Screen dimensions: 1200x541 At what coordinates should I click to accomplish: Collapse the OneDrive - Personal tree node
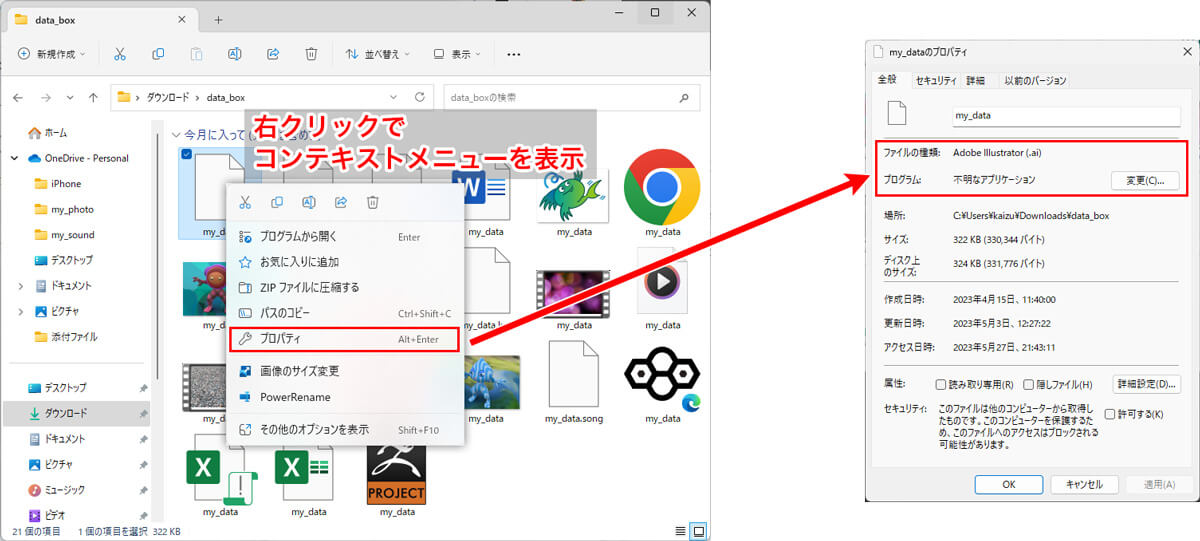click(x=15, y=158)
